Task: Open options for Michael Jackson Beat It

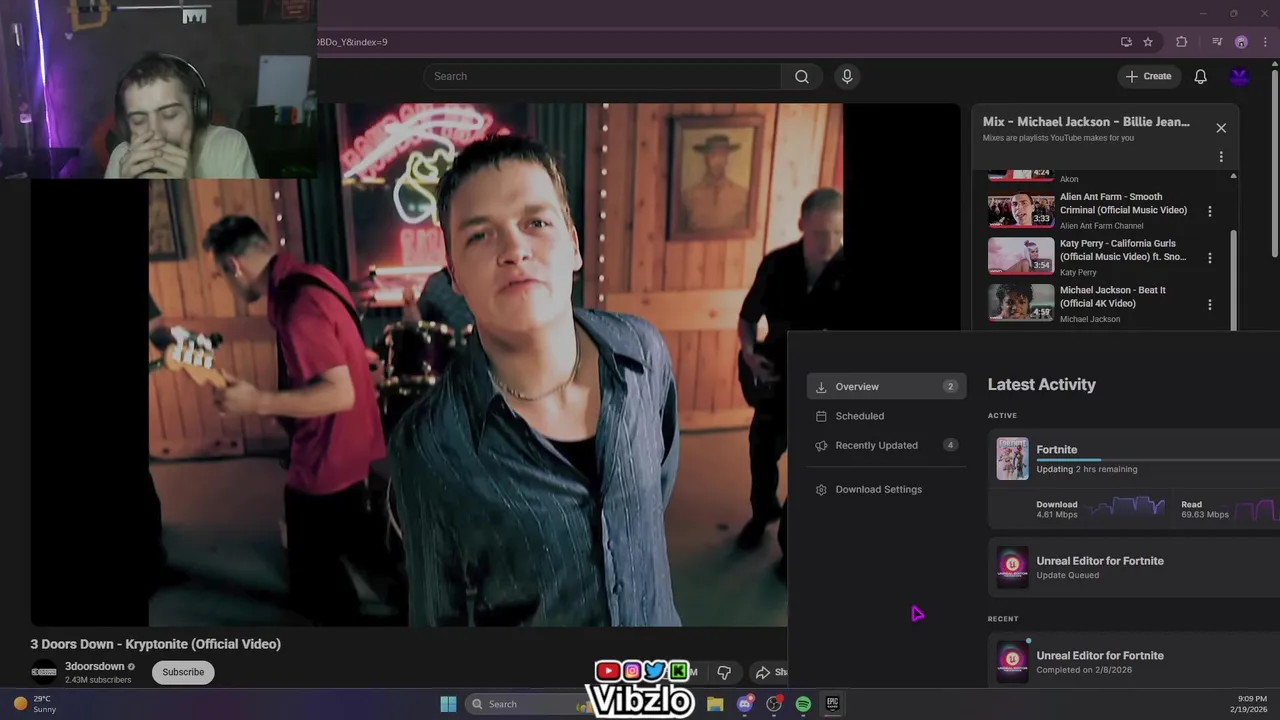Action: 1210,304
